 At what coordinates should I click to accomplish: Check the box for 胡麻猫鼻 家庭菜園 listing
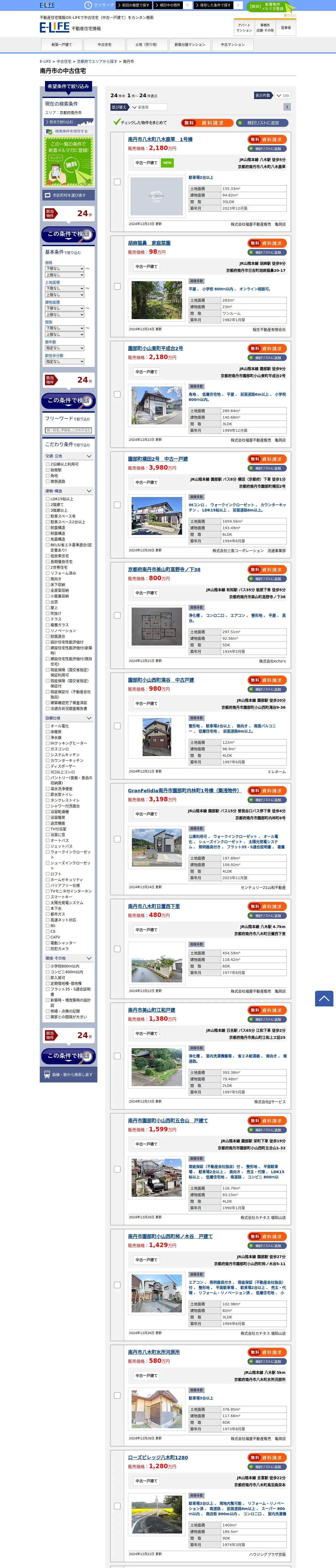(117, 286)
